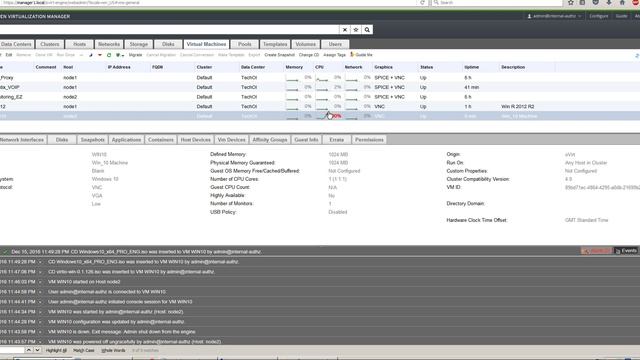Switch to the Pools tab
The height and width of the screenshot is (360, 640).
point(244,44)
